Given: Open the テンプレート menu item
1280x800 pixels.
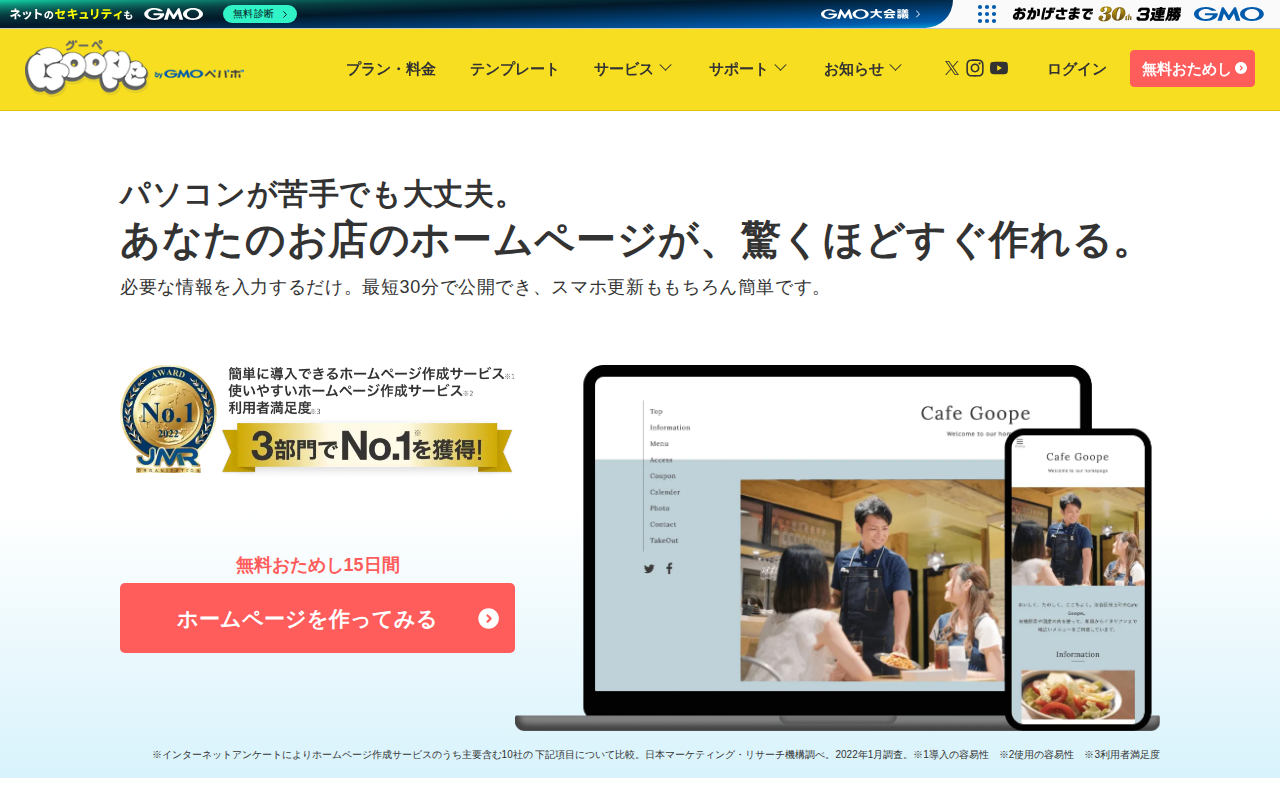Looking at the screenshot, I should (514, 69).
